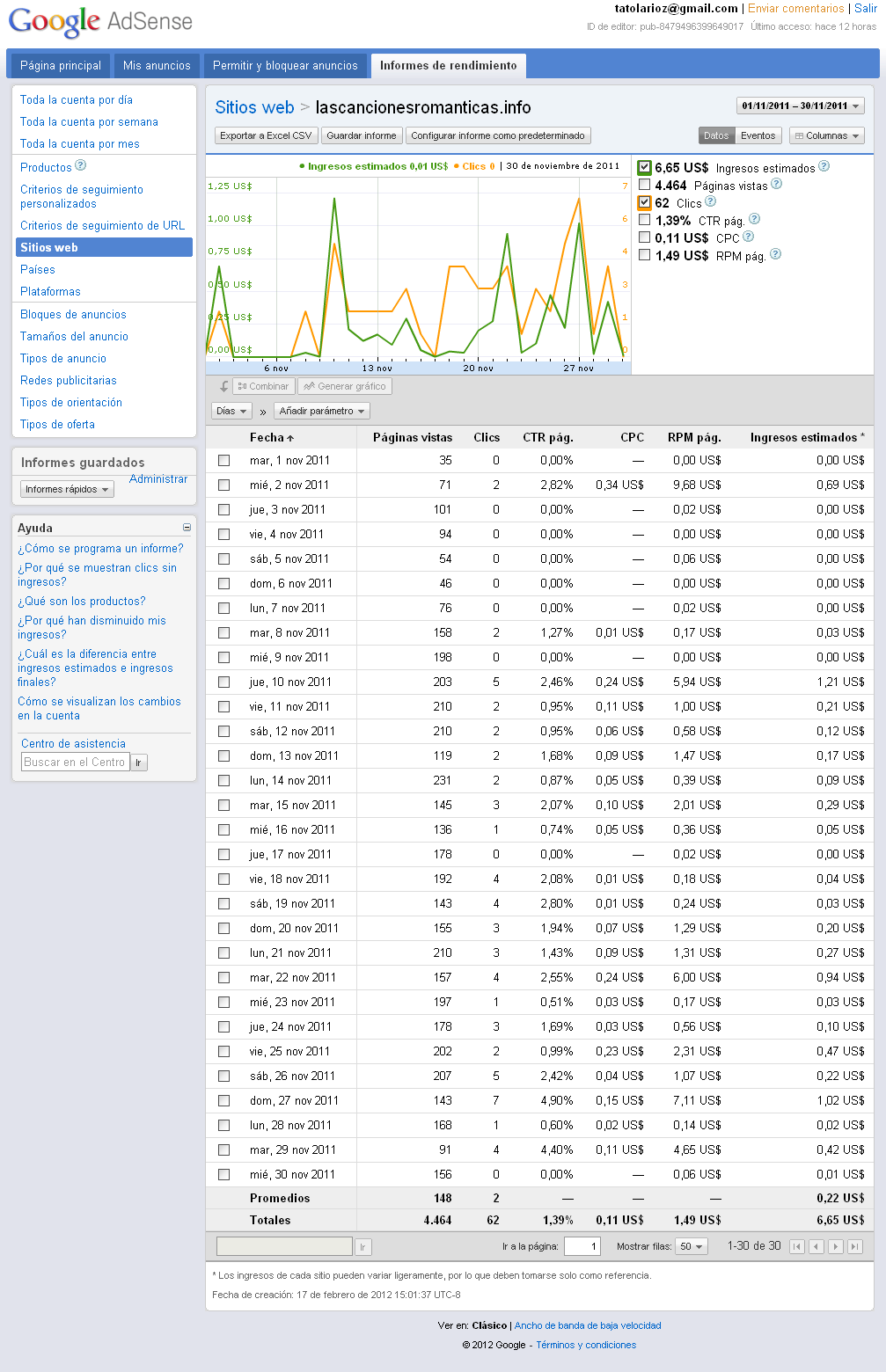Enable RPM pág. chart checkbox
886x1372 pixels.
[645, 255]
